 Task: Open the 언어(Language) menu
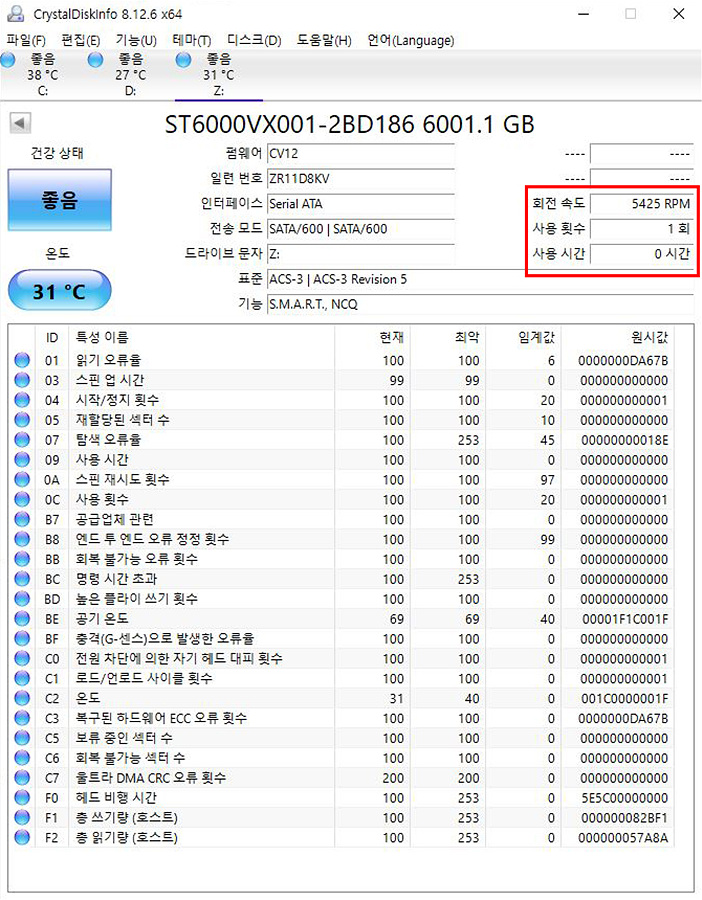(x=410, y=40)
